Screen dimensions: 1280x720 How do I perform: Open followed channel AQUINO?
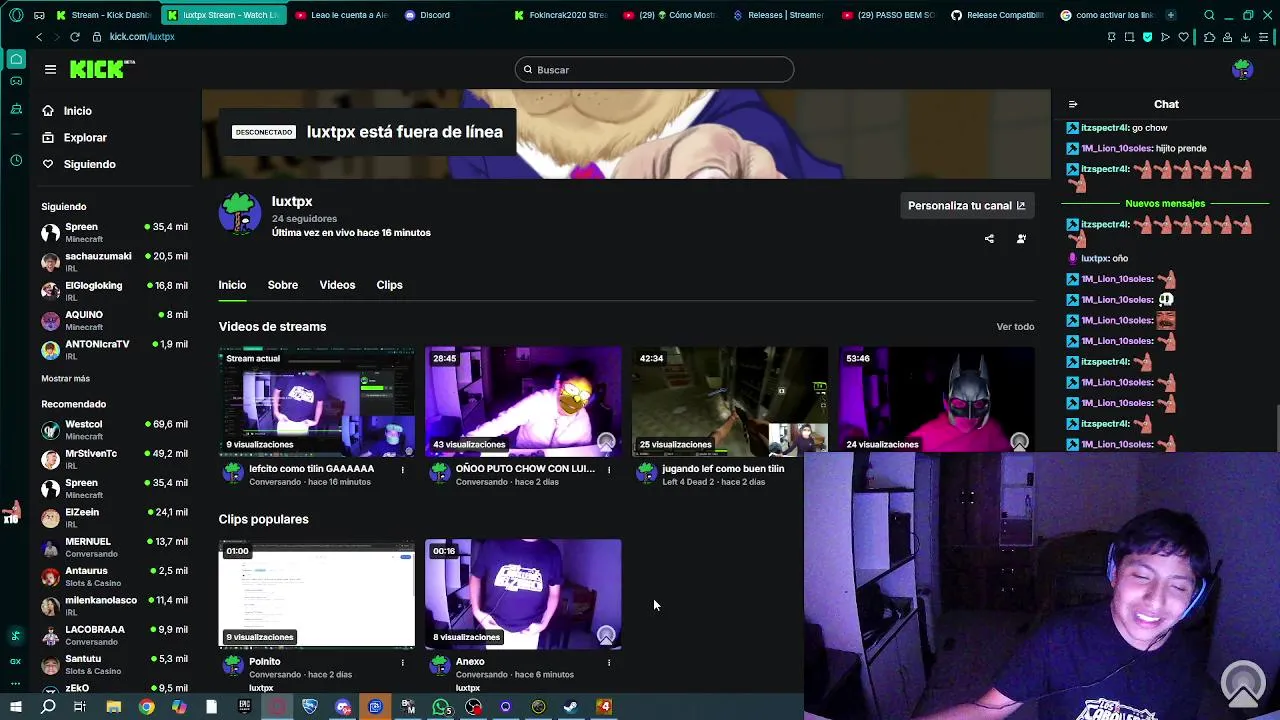pos(114,320)
